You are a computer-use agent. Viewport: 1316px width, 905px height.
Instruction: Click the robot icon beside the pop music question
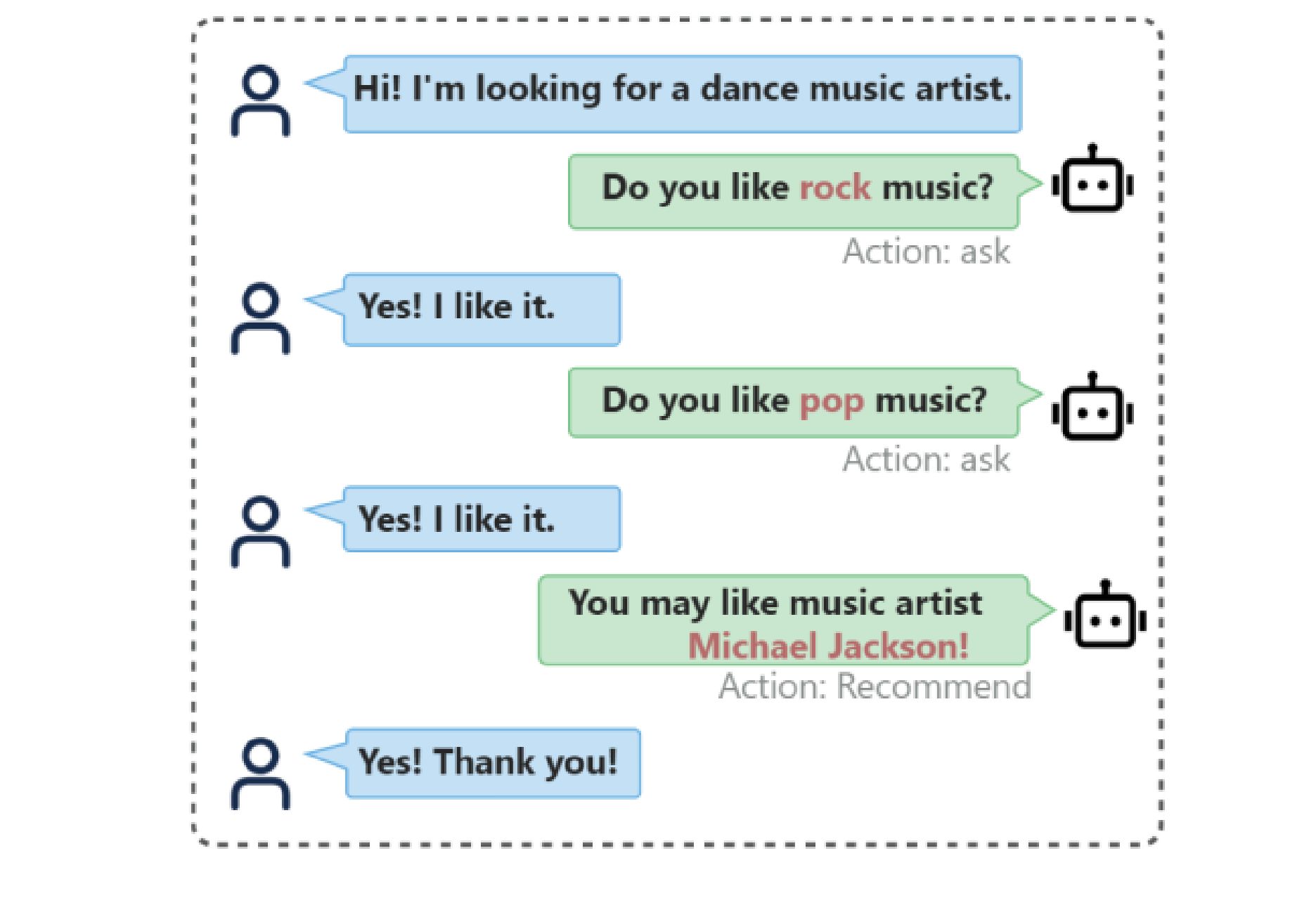(1092, 407)
